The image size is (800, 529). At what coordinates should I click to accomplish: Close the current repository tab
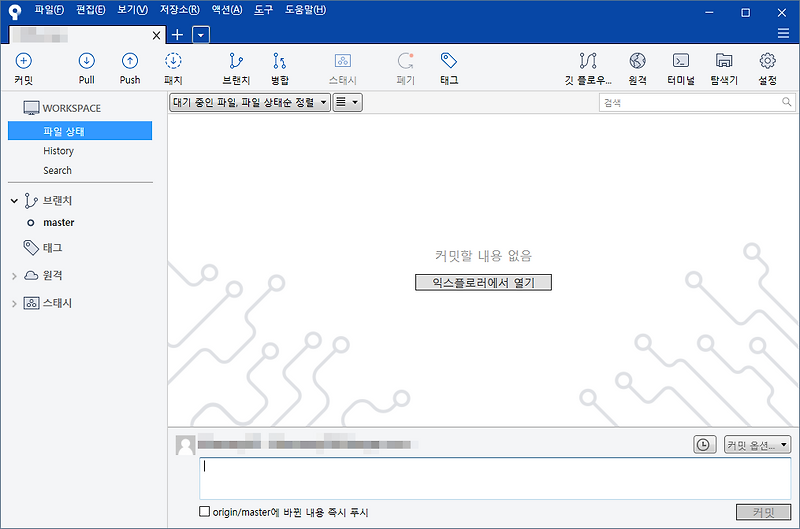click(156, 35)
